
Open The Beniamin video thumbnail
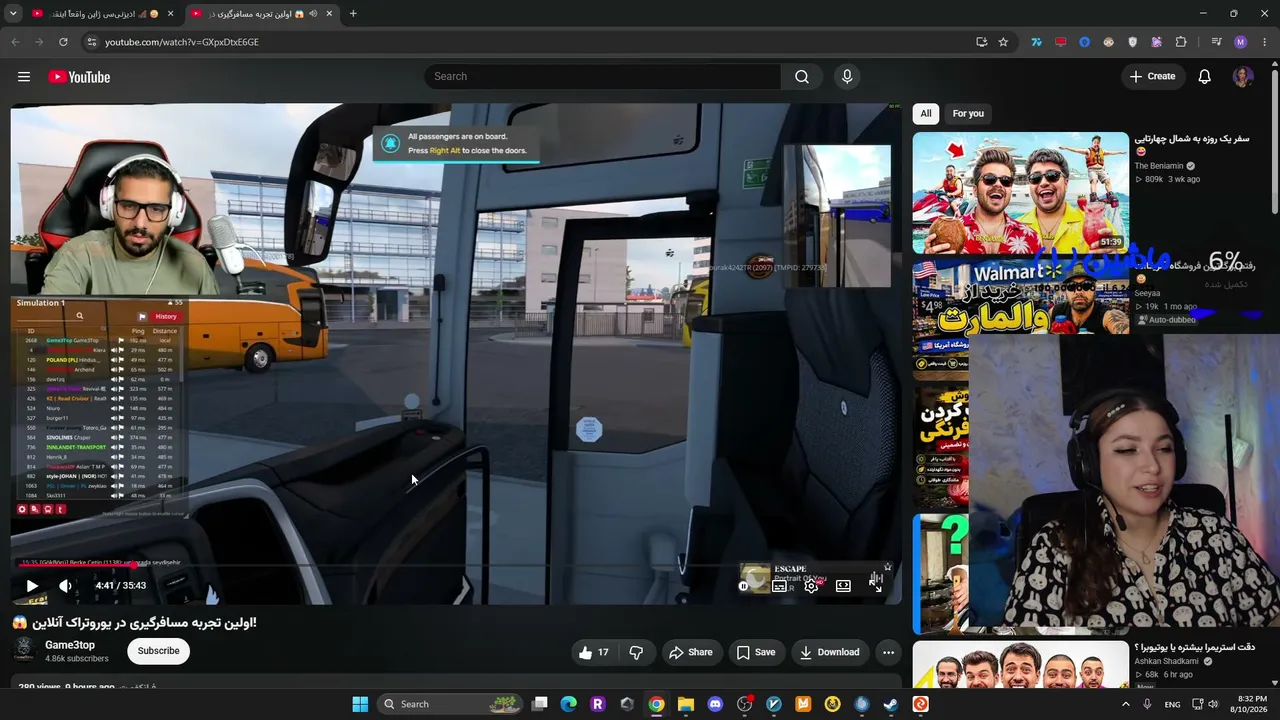coord(1020,193)
